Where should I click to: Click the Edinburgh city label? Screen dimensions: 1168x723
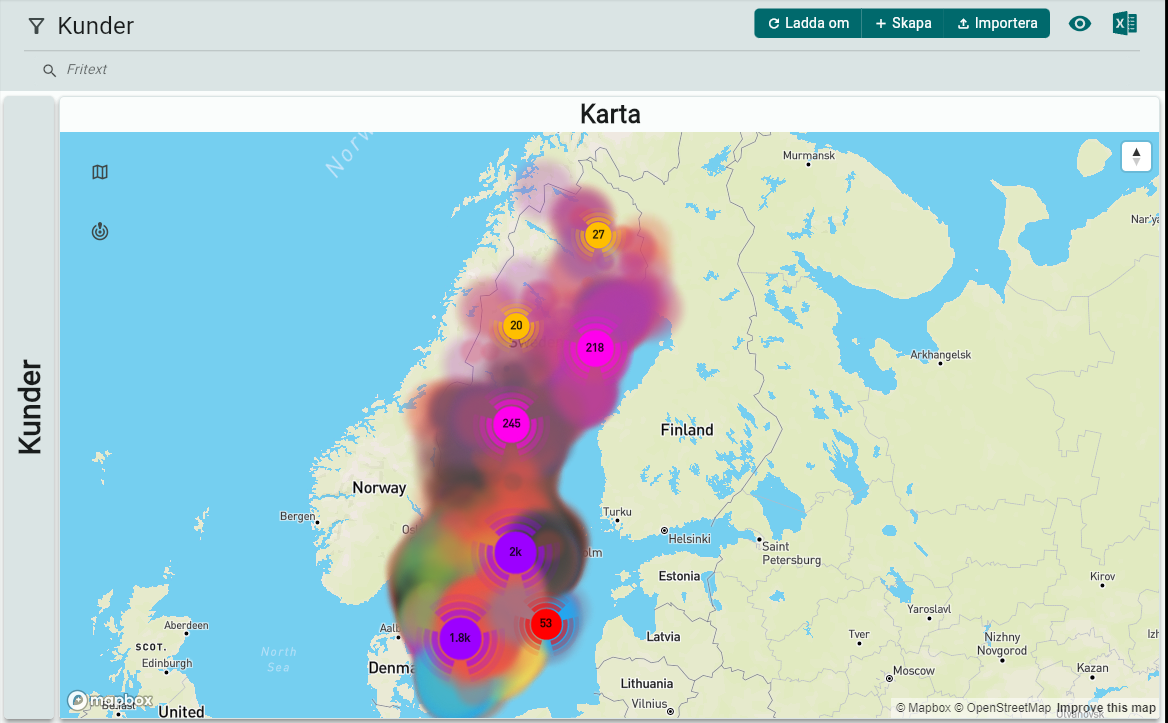[167, 663]
